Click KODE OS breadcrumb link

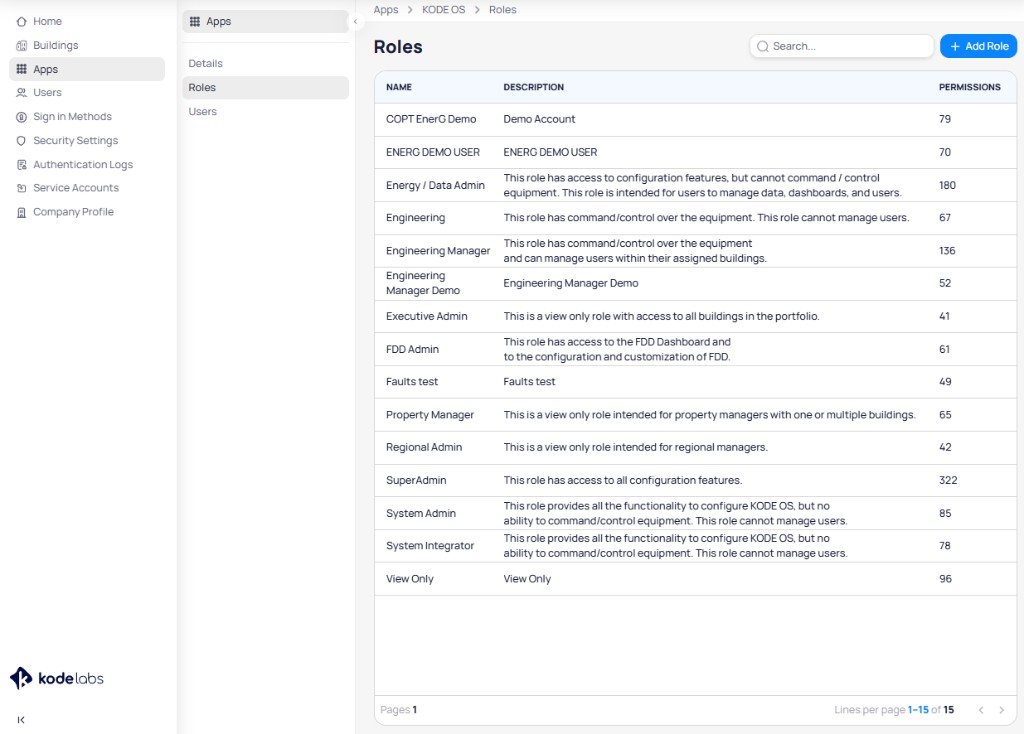pos(443,10)
